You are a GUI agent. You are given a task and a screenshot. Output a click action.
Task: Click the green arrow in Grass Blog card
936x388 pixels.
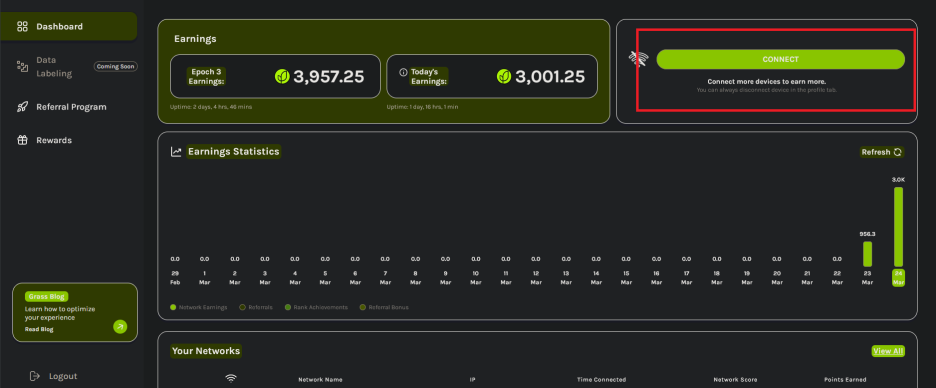tap(120, 327)
